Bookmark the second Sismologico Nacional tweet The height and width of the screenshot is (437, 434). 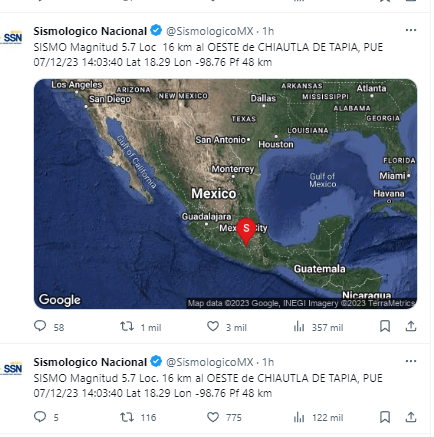(385, 417)
